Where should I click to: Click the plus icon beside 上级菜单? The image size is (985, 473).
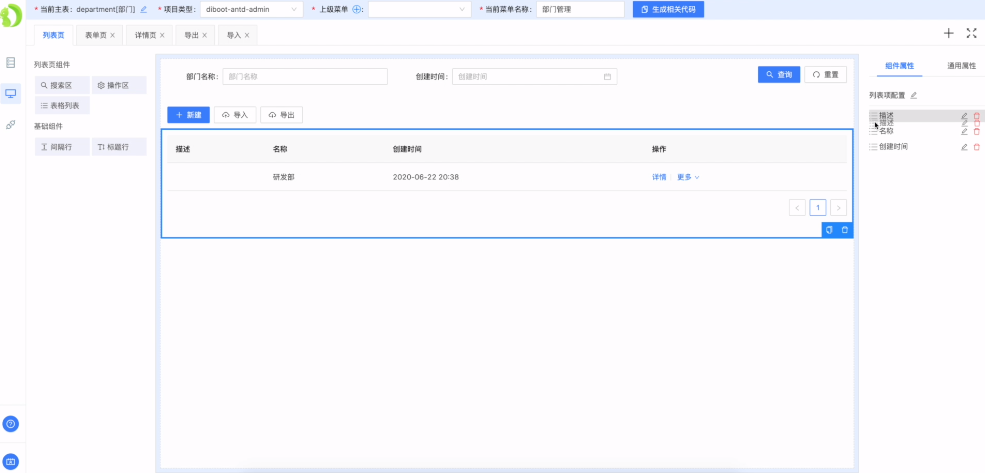358,9
